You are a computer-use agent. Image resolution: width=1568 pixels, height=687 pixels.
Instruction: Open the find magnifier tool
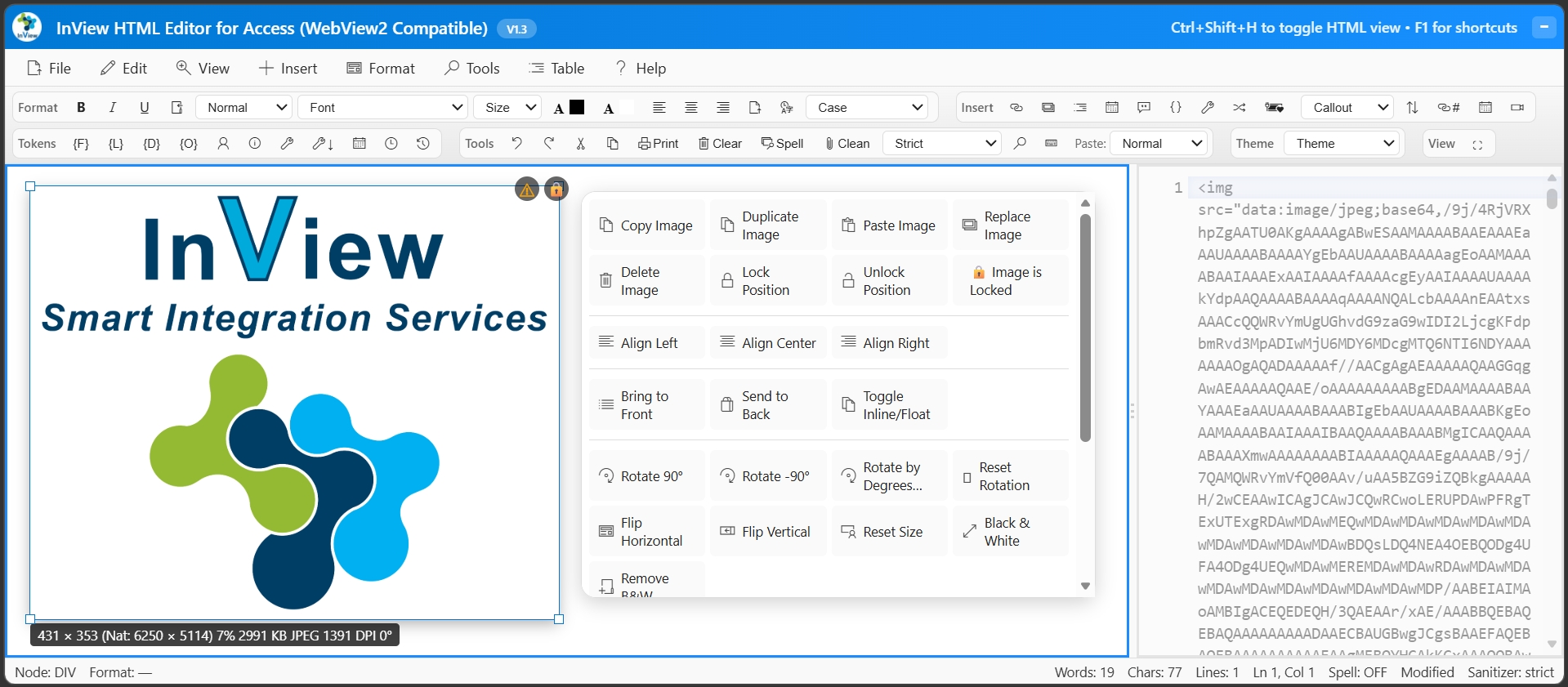pos(1020,144)
